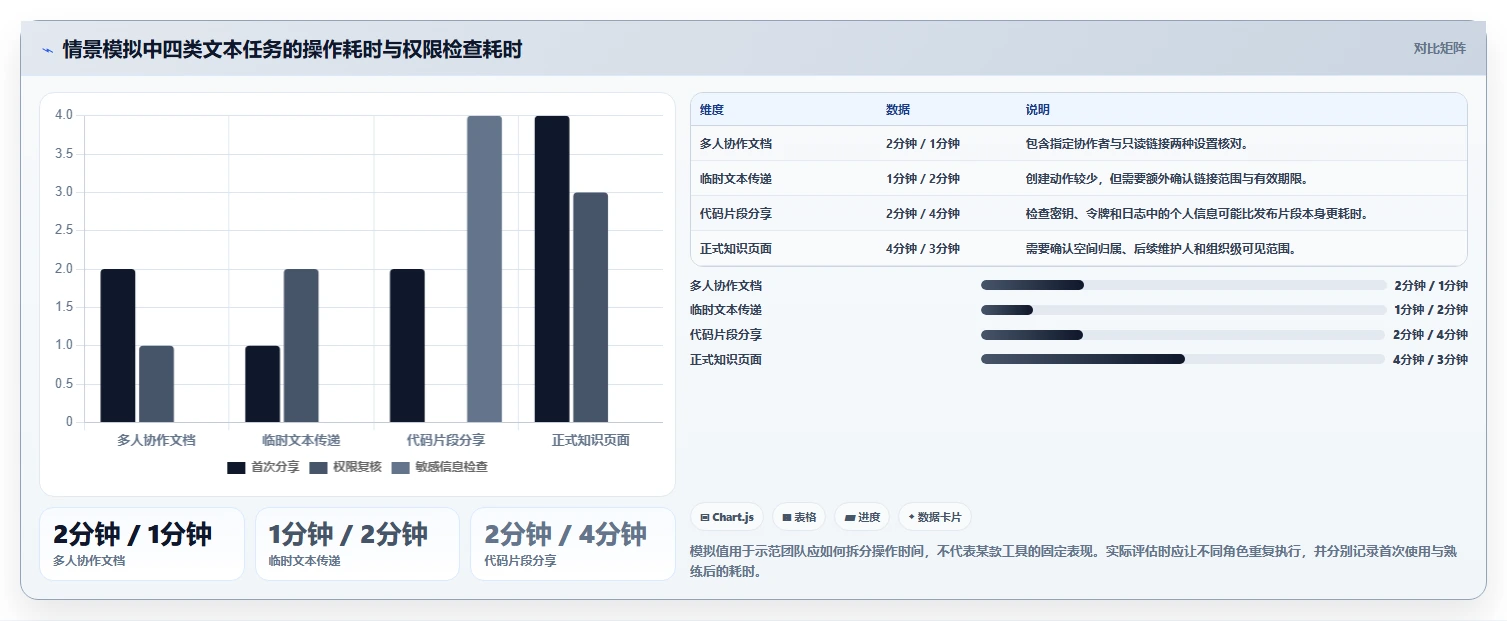1507x621 pixels.
Task: Click the 首次分享 legend color box
Action: [x=236, y=467]
